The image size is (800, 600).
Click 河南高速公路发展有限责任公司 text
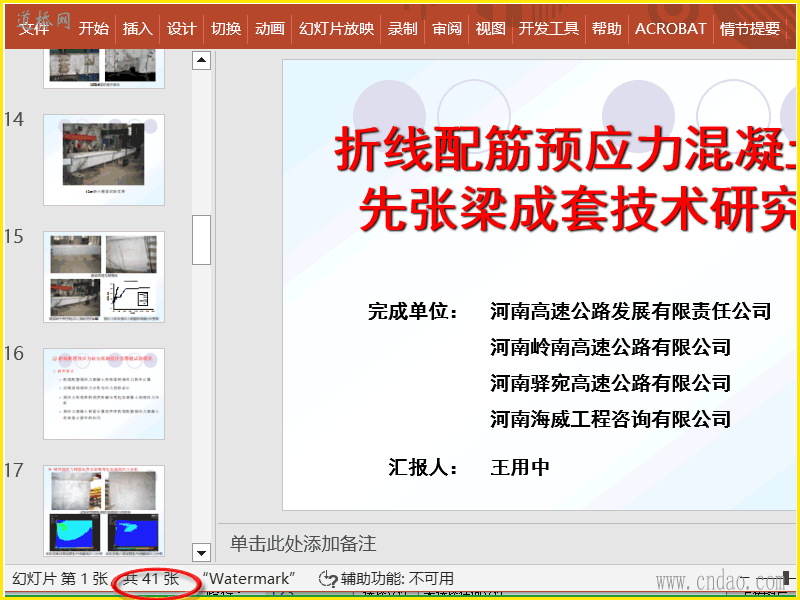[x=631, y=311]
